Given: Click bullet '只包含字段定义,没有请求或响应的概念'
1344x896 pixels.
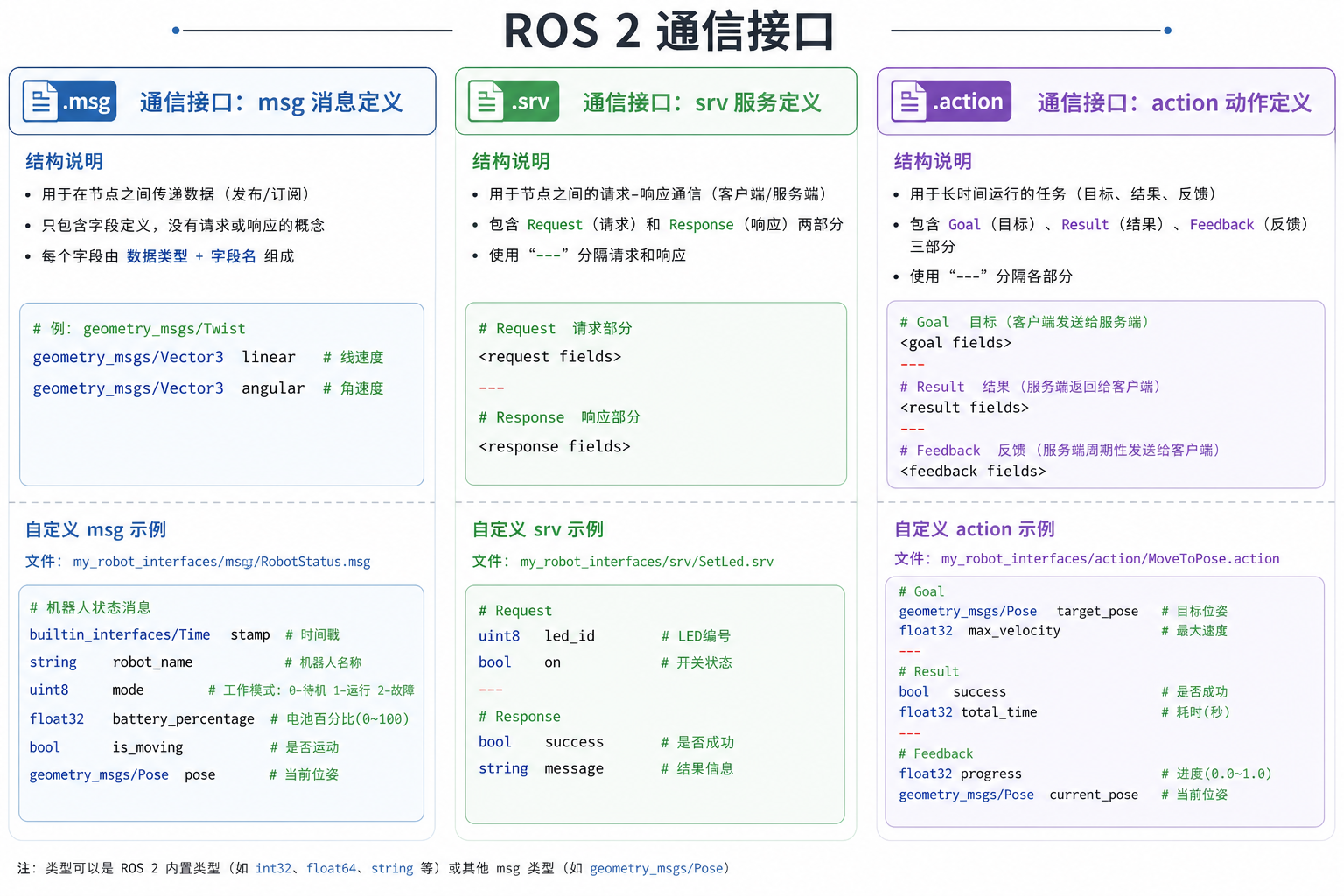Looking at the screenshot, I should click(183, 226).
